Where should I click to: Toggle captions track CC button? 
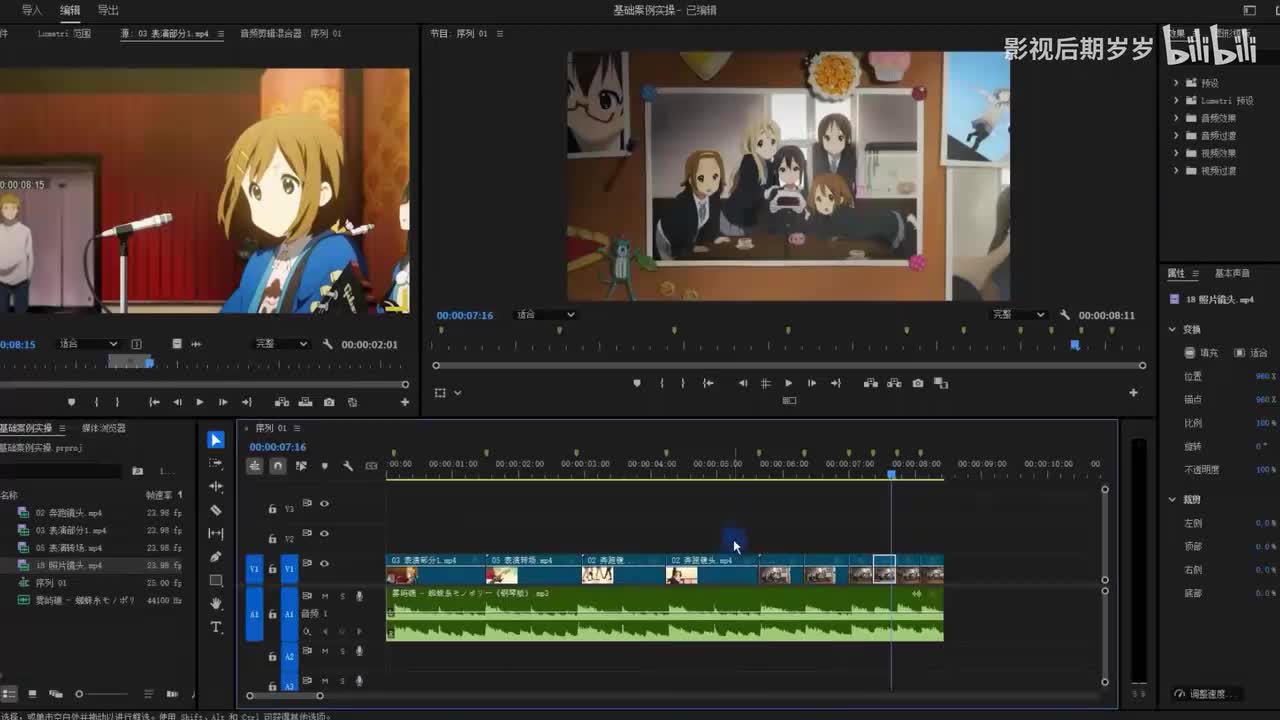pyautogui.click(x=371, y=466)
